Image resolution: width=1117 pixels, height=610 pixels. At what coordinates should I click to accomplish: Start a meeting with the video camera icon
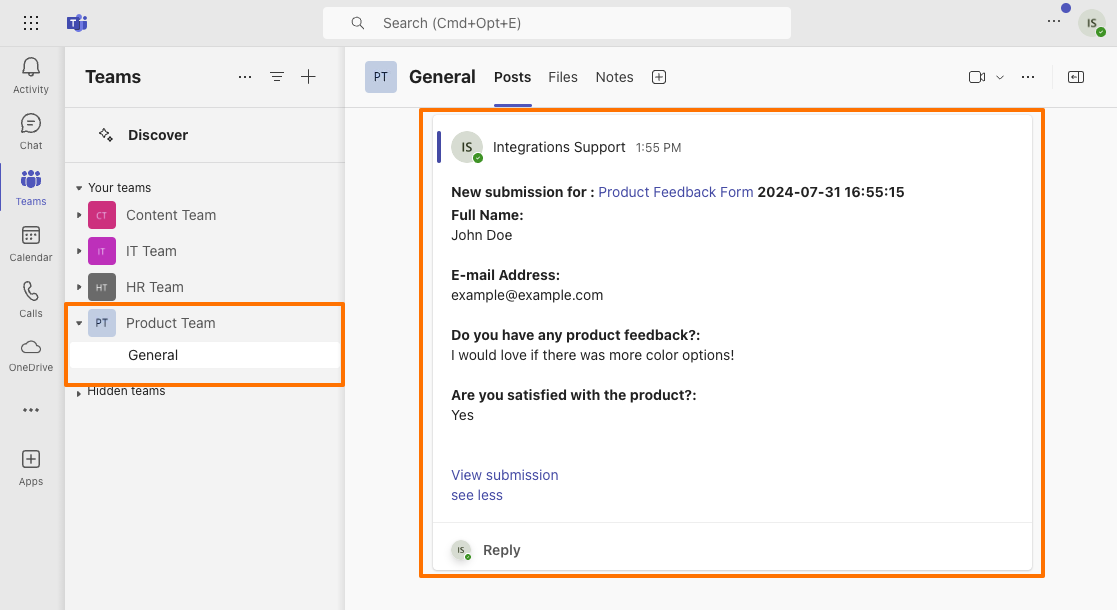977,77
